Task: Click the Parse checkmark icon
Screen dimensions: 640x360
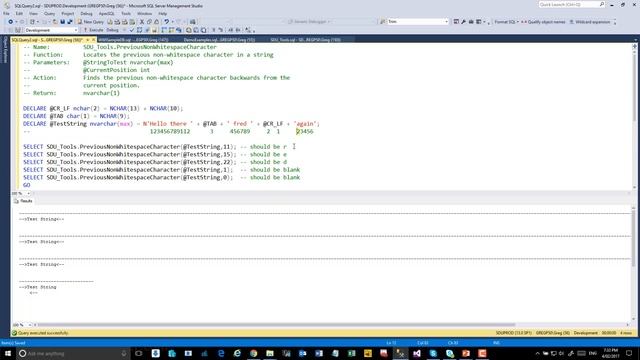Action: tap(131, 30)
